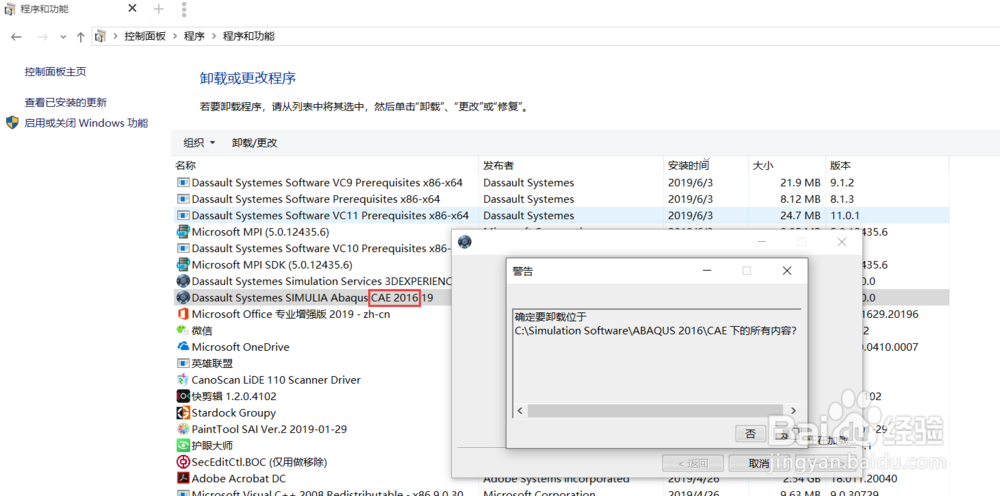Click the warning message text in dialog
This screenshot has height=496, width=1000.
pyautogui.click(x=656, y=323)
